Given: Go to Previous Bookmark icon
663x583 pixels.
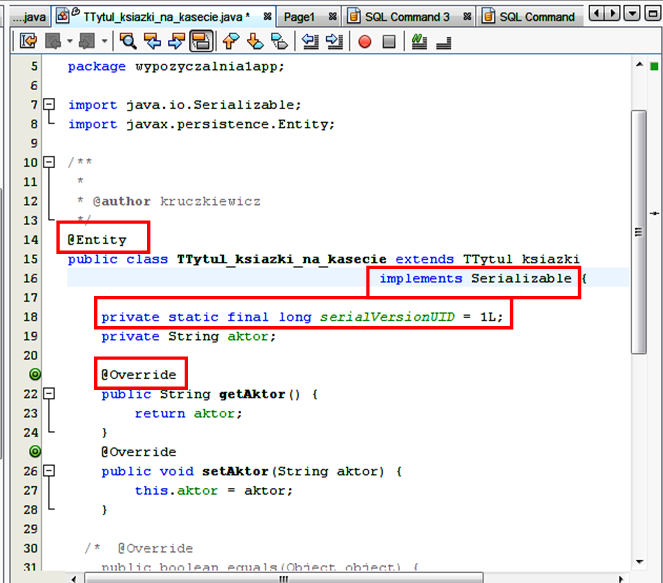Looking at the screenshot, I should [x=230, y=41].
